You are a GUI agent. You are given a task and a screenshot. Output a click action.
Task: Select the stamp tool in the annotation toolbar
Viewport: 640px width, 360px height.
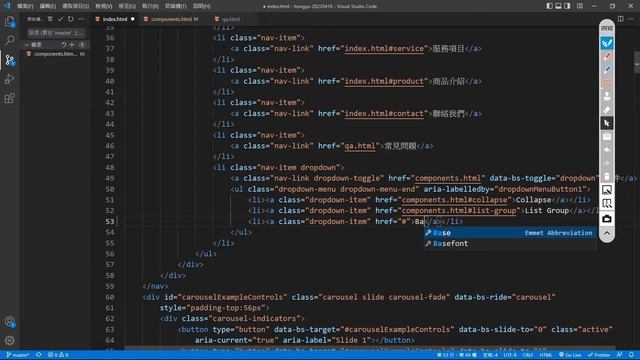point(607,96)
